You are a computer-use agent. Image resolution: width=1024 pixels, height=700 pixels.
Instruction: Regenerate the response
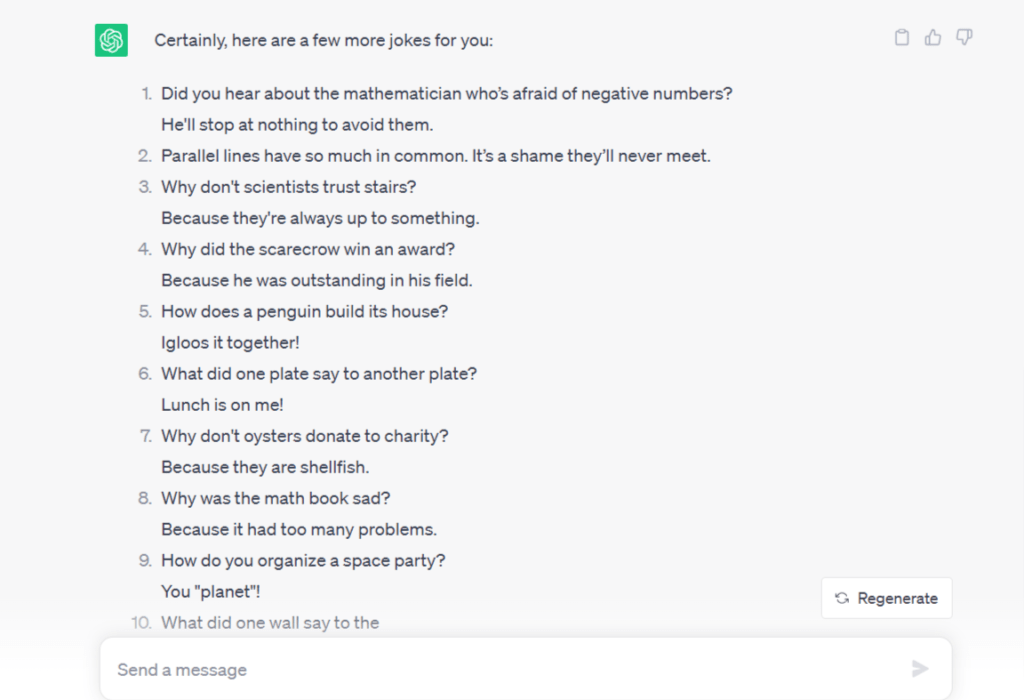pos(887,598)
